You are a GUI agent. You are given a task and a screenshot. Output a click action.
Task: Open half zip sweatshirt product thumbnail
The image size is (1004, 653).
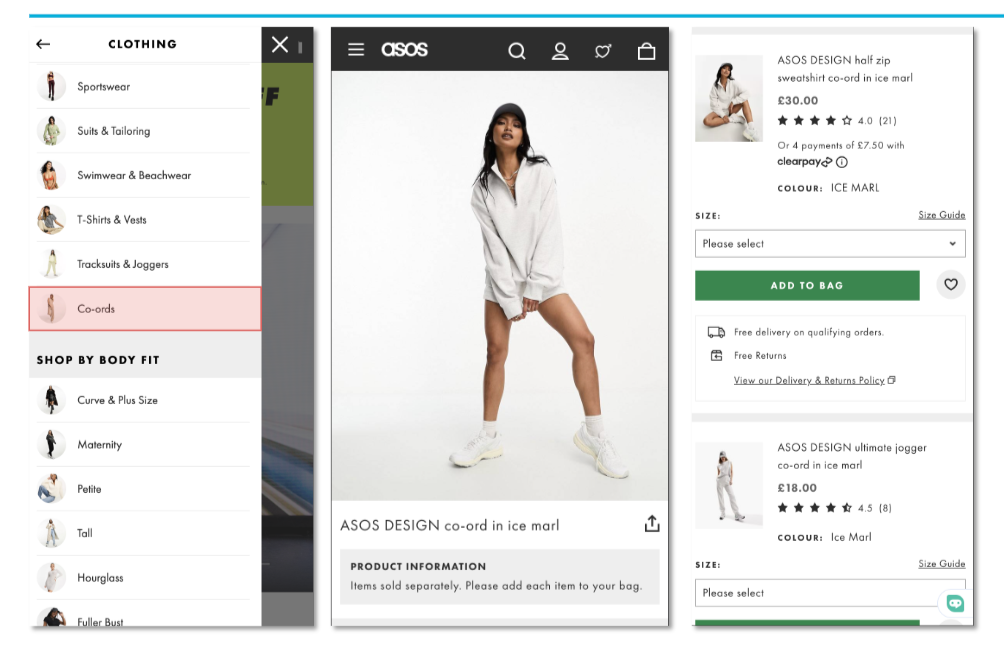tap(729, 98)
